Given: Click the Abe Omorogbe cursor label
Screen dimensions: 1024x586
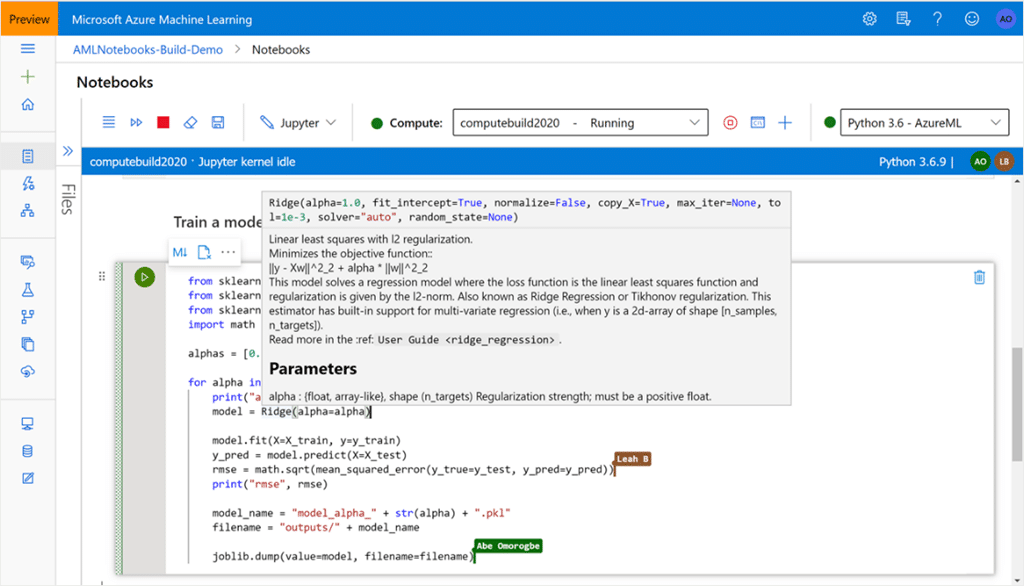Looking at the screenshot, I should point(508,545).
